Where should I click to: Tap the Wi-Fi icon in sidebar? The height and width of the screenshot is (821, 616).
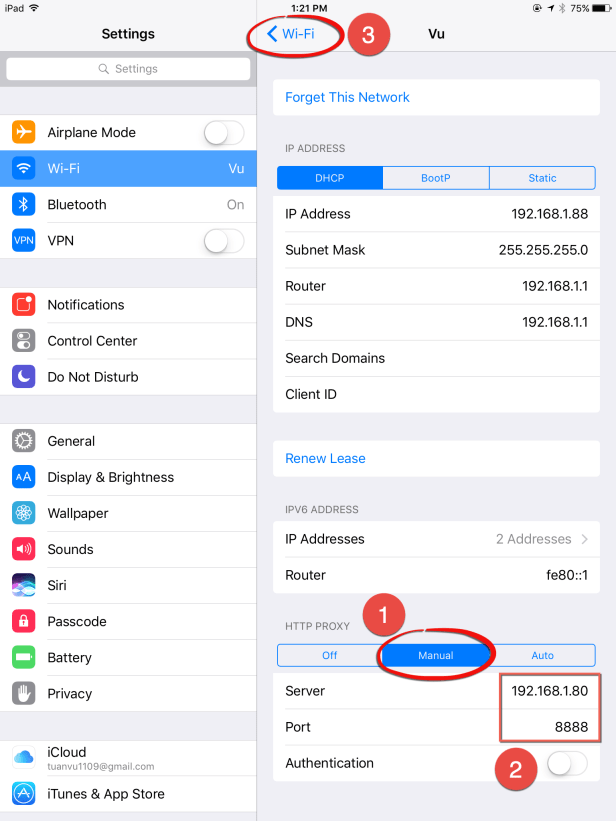(24, 168)
